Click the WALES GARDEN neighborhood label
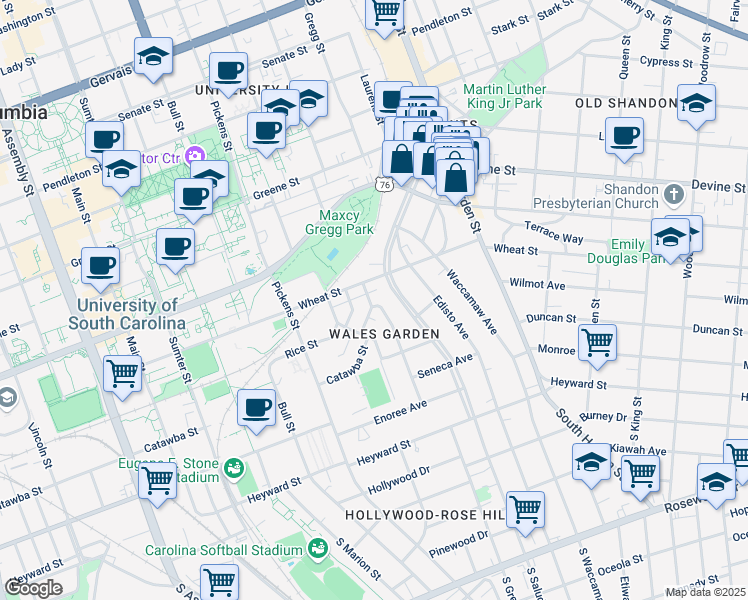 click(384, 334)
